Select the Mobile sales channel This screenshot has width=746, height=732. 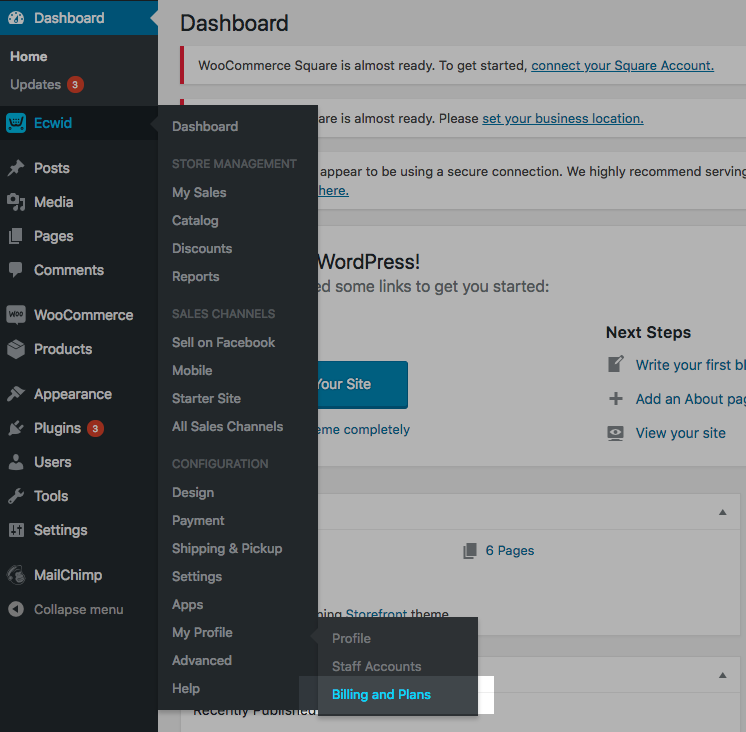192,371
